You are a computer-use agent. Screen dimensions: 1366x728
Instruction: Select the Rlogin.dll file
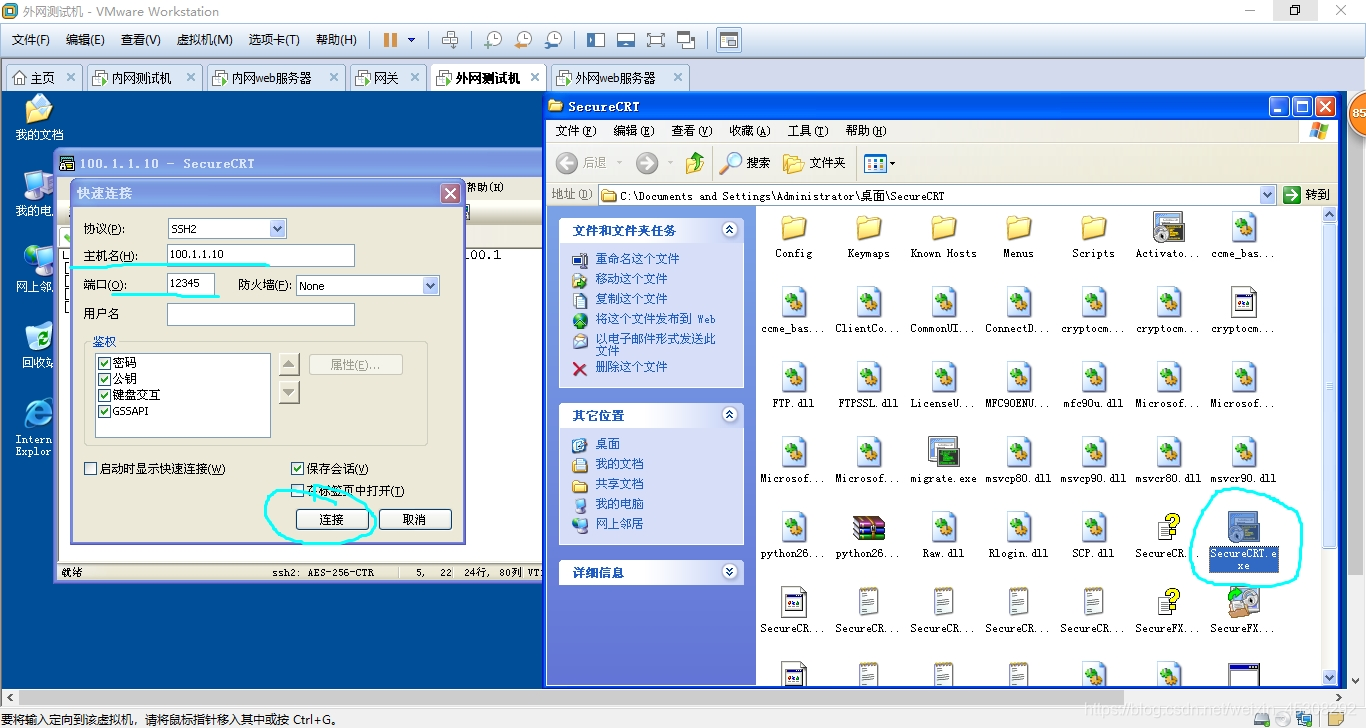click(x=1018, y=536)
